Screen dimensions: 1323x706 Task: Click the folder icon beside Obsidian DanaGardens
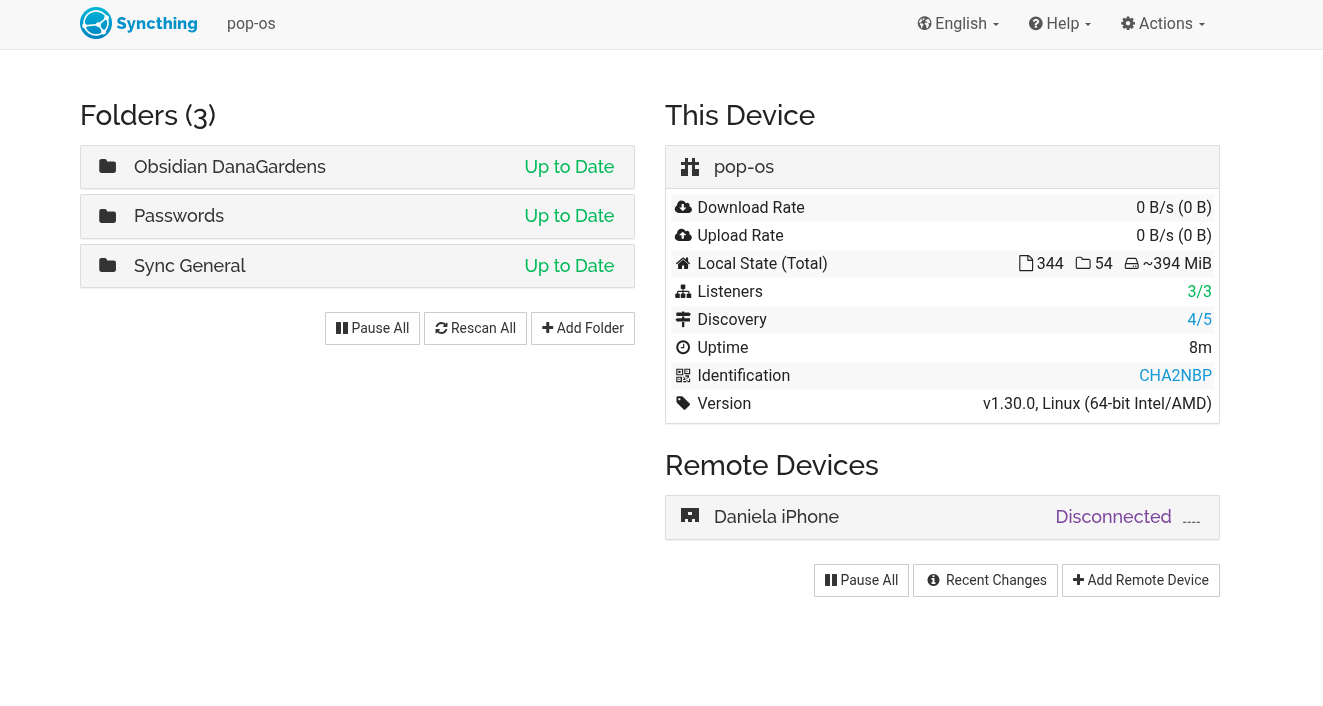coord(108,167)
